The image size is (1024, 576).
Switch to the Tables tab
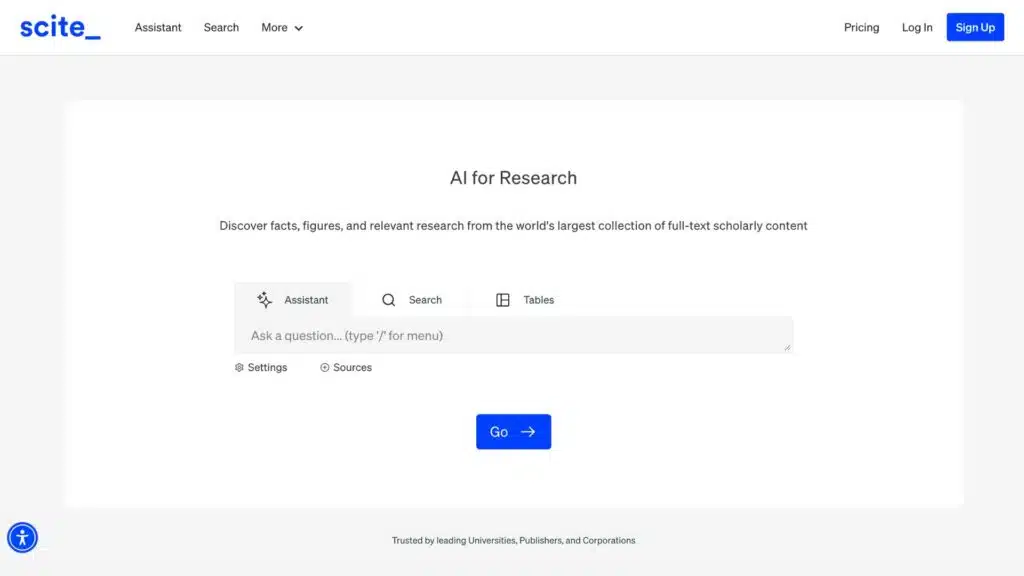click(x=538, y=300)
